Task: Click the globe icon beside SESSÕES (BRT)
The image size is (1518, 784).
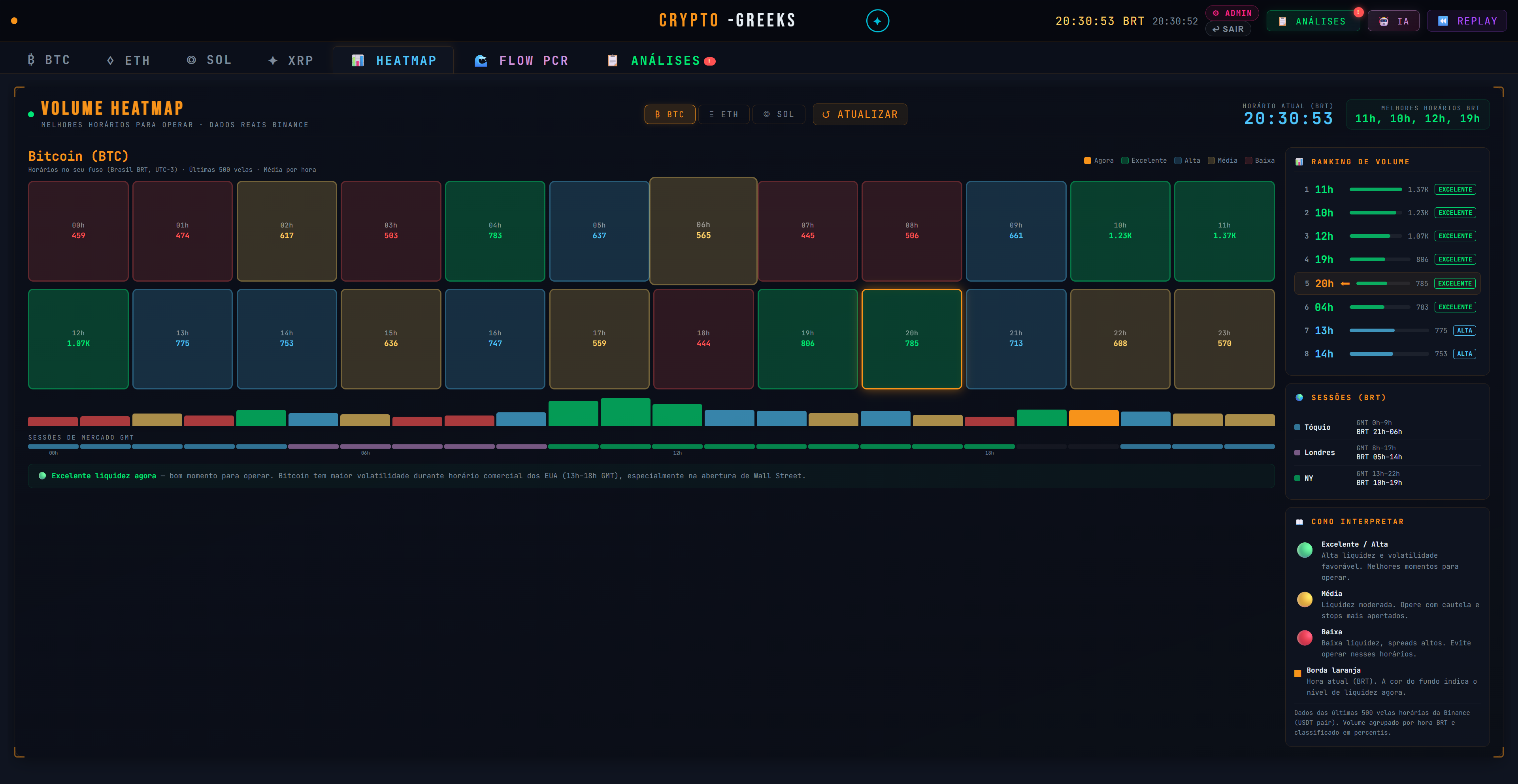Action: (1299, 398)
